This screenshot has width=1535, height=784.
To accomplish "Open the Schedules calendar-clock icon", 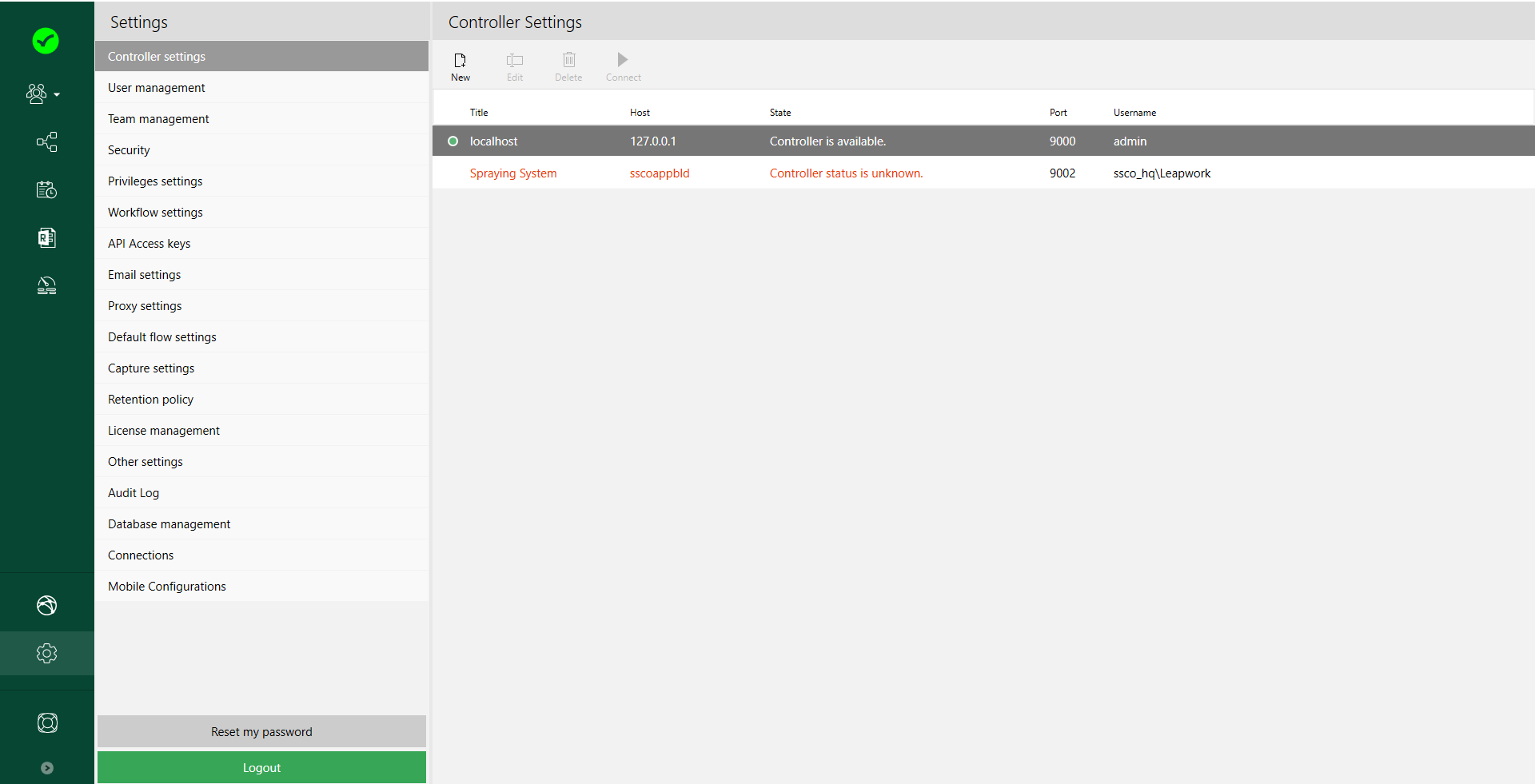I will pyautogui.click(x=46, y=189).
